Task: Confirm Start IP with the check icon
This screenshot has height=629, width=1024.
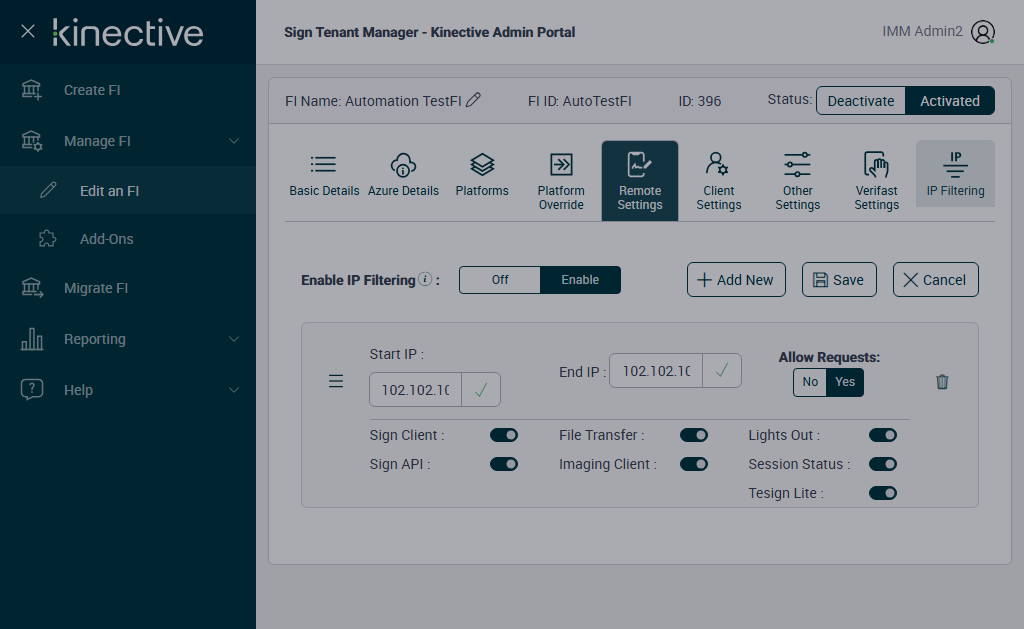Action: point(481,390)
